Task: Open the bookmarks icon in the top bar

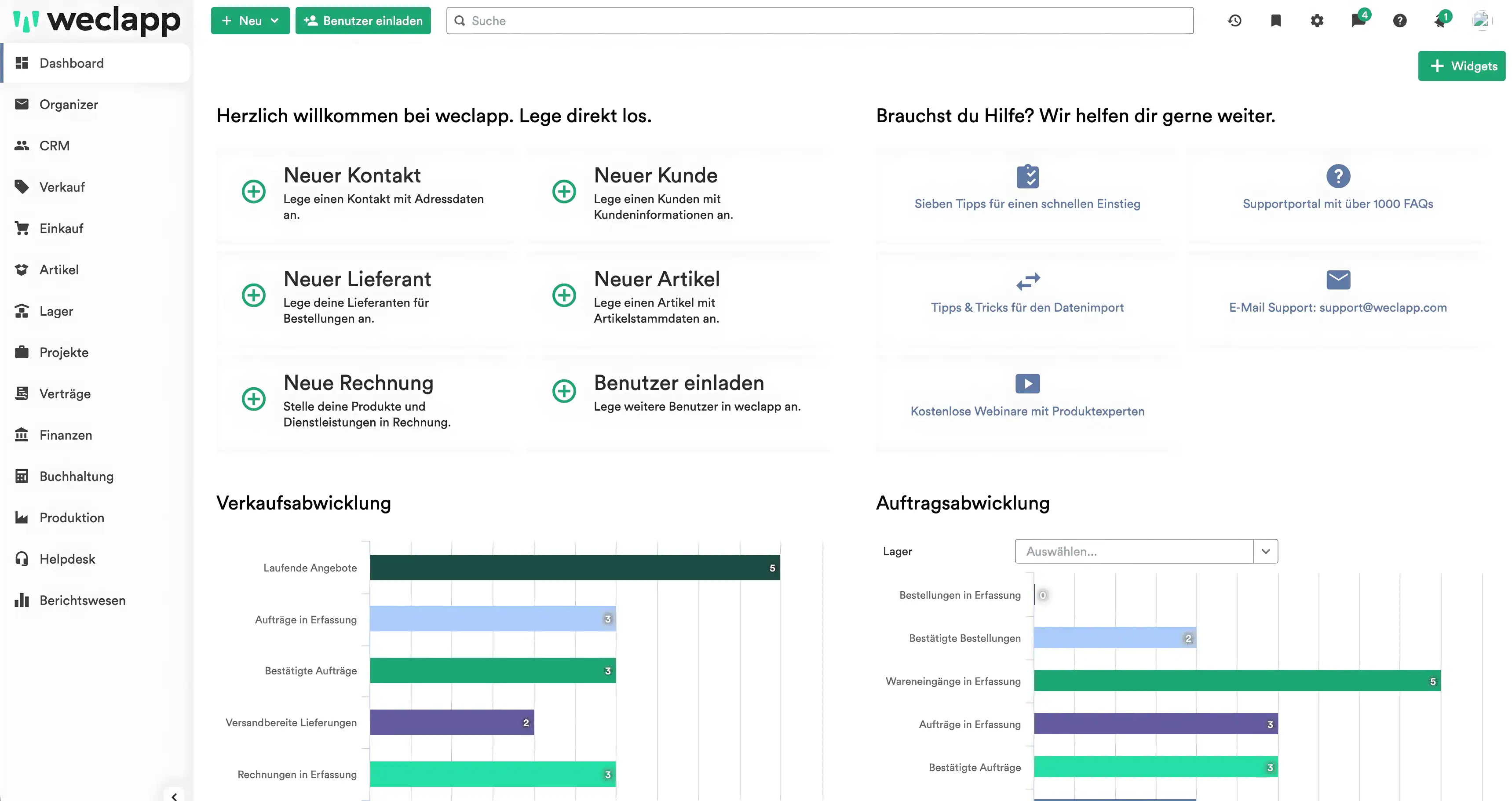Action: (x=1275, y=21)
